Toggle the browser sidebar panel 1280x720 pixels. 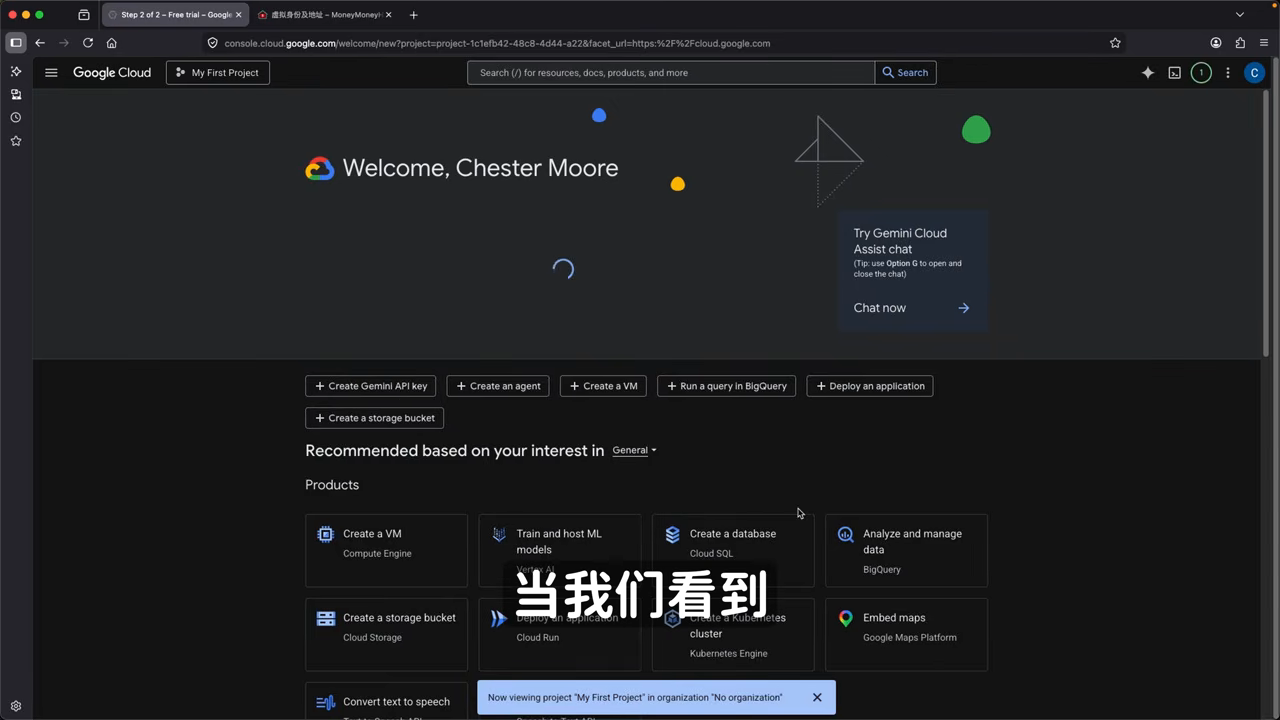pyautogui.click(x=16, y=43)
